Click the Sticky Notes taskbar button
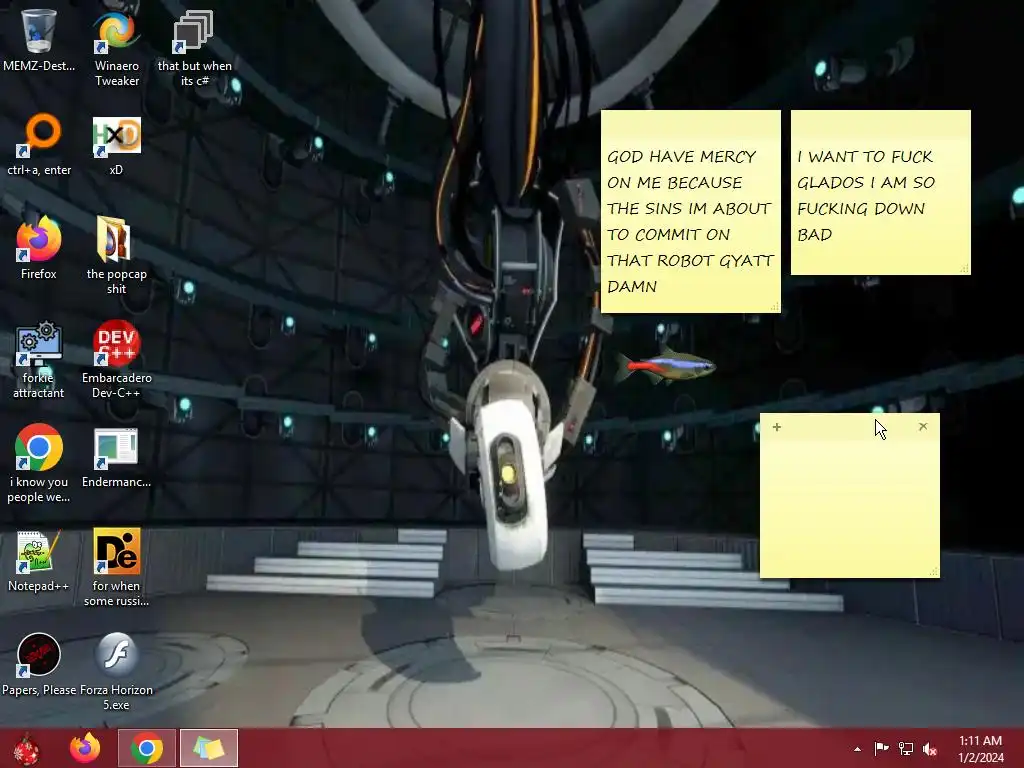The width and height of the screenshot is (1024, 768). pos(209,748)
